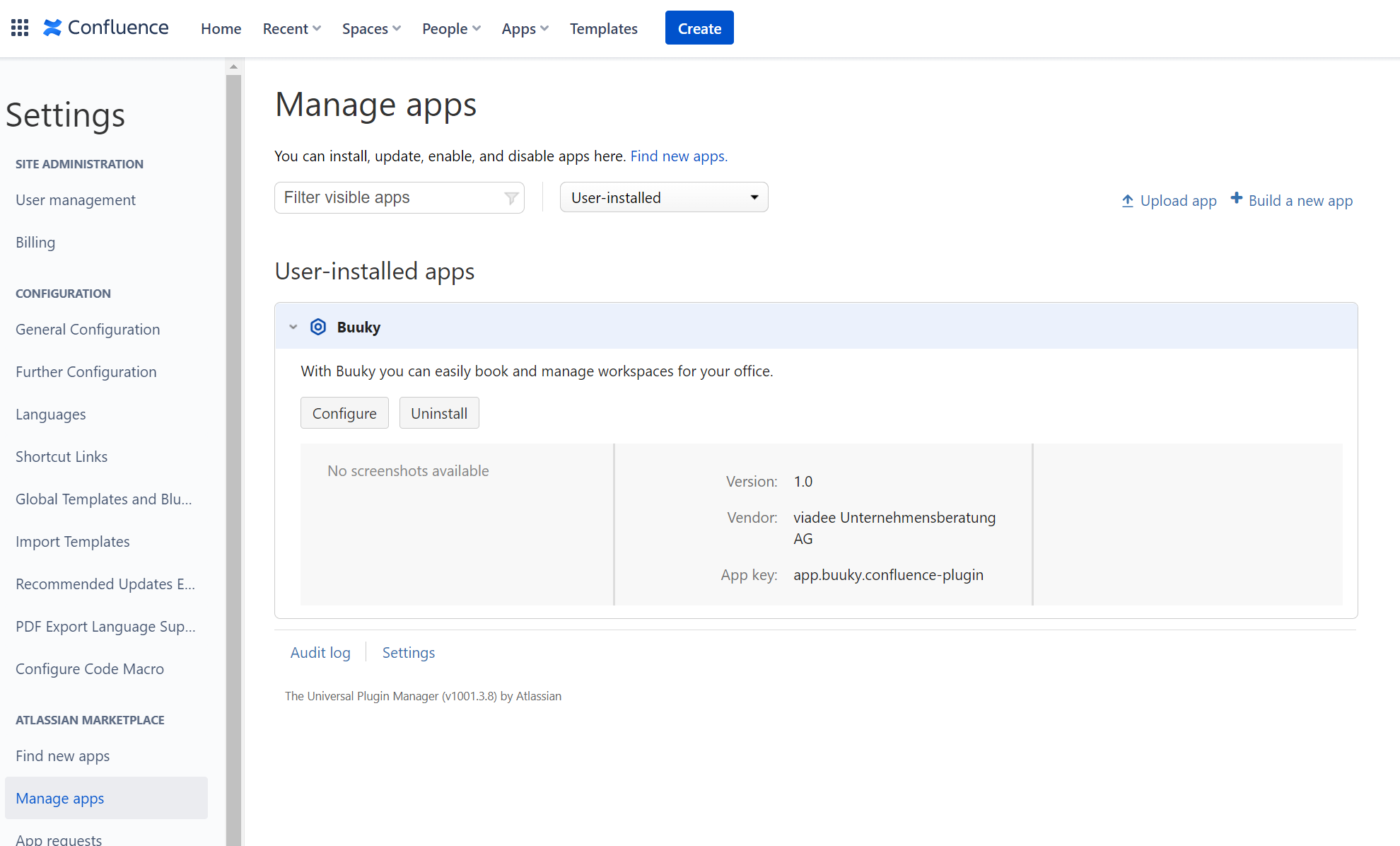Click Uninstall for the Buuky app
The width and height of the screenshot is (1400, 846).
pyautogui.click(x=439, y=413)
